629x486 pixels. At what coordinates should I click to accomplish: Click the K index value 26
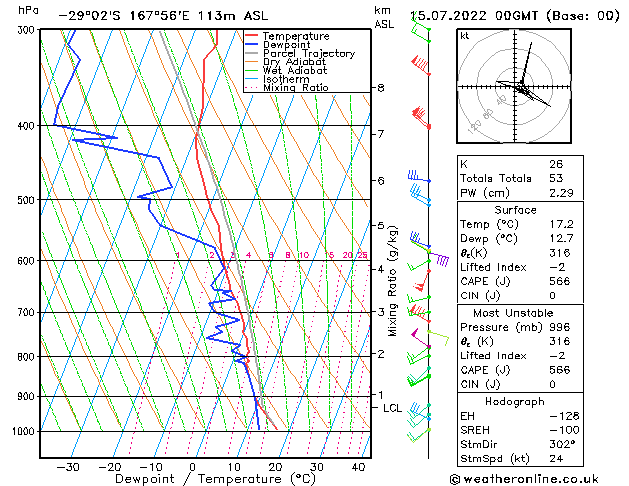(x=556, y=164)
